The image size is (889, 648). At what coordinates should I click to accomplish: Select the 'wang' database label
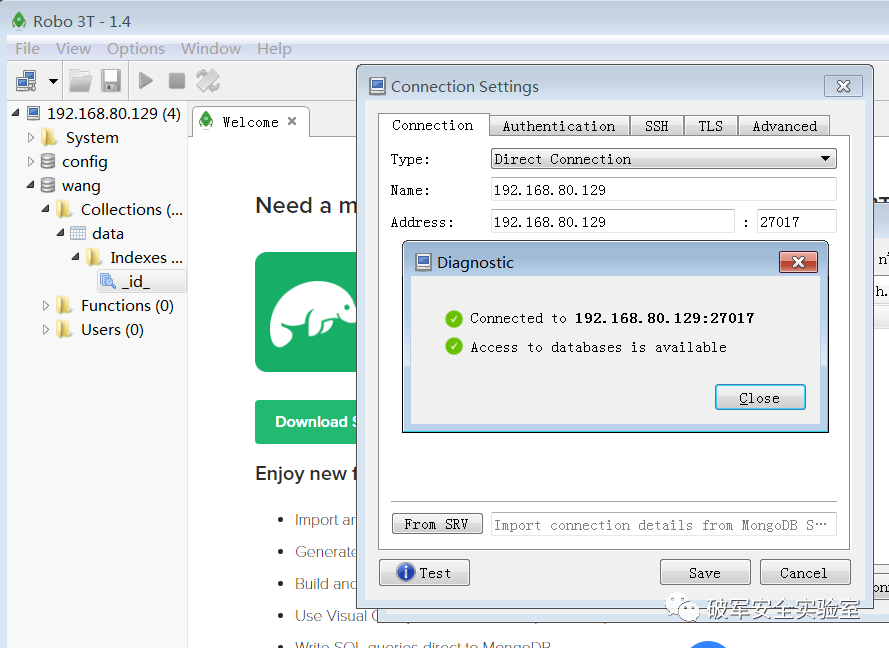(81, 185)
